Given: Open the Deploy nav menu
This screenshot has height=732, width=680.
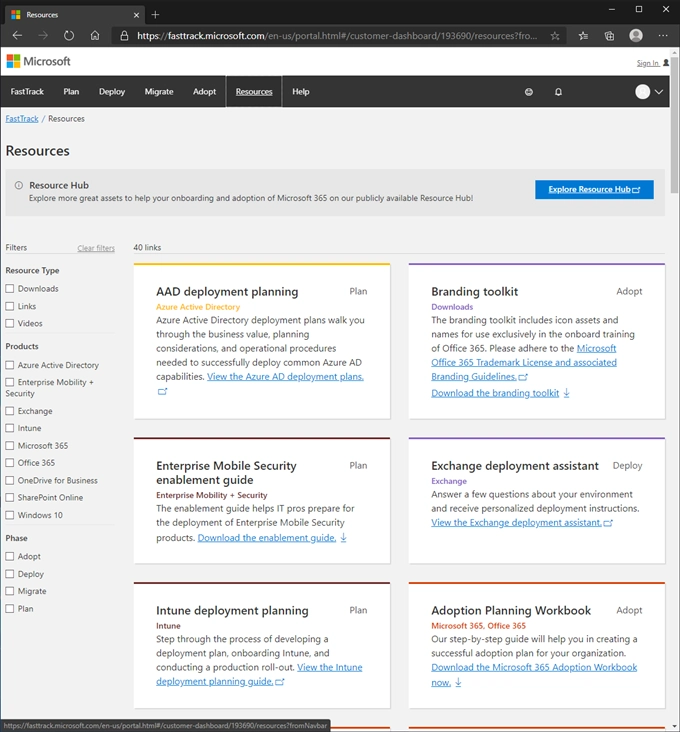Looking at the screenshot, I should 112,92.
